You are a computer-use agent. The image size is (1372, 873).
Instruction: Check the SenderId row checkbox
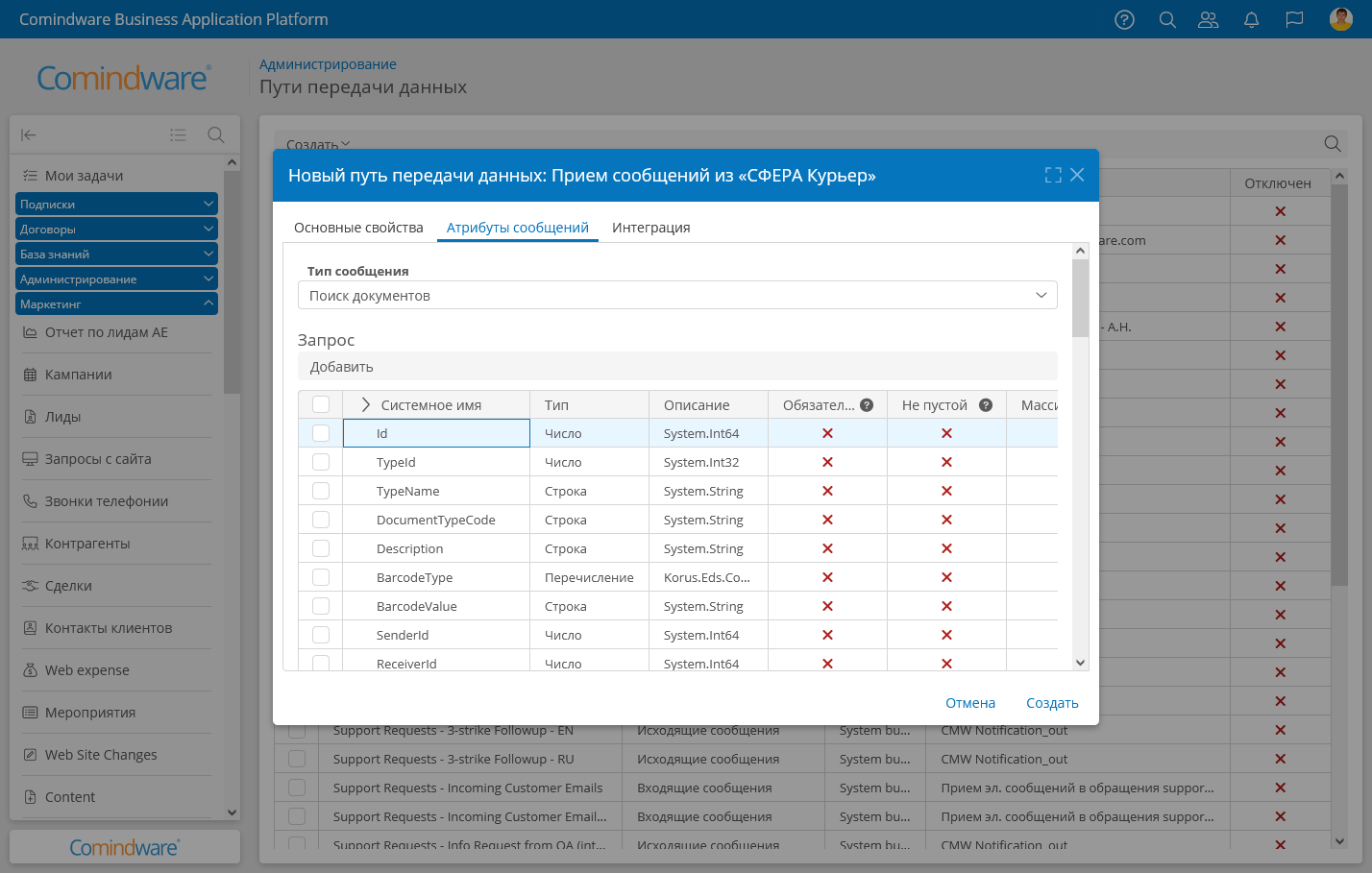tap(321, 635)
